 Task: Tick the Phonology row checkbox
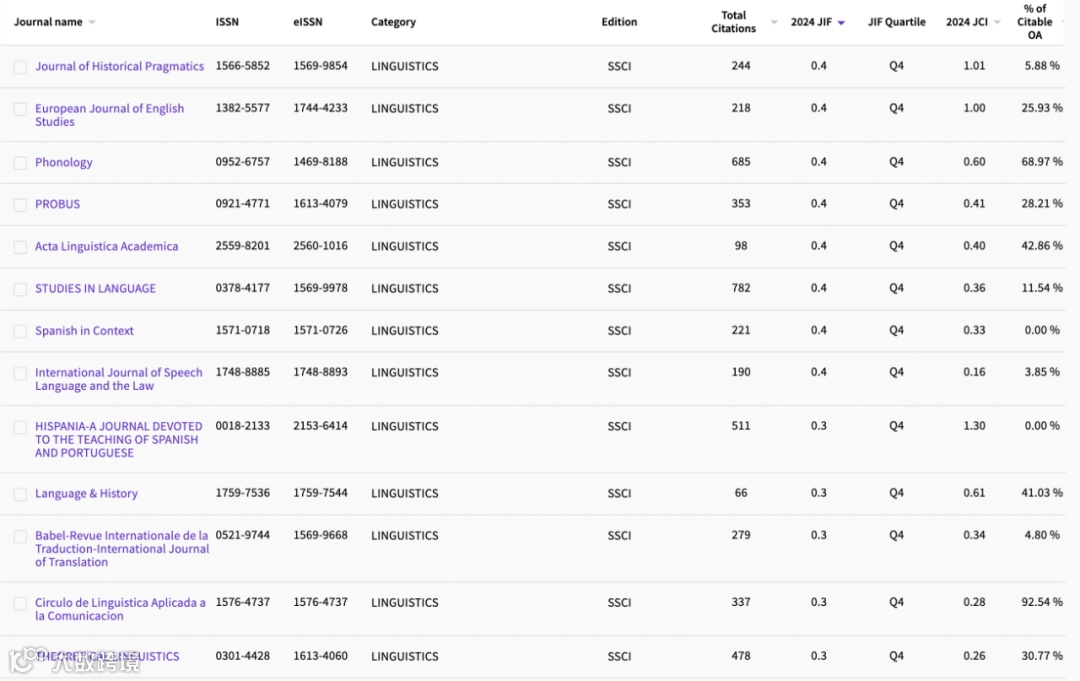(21, 163)
